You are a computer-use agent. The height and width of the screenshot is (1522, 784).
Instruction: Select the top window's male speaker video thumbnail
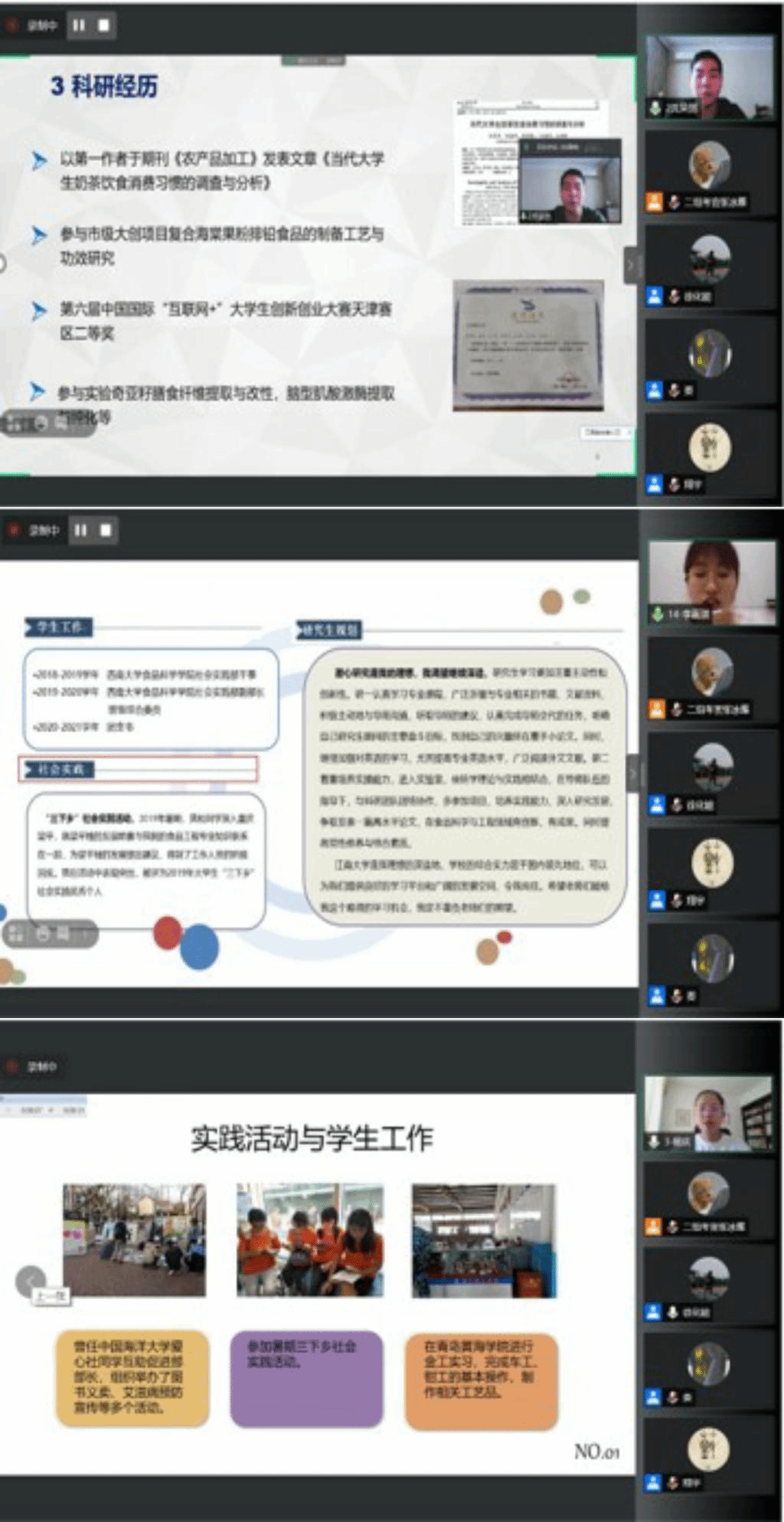pos(709,77)
